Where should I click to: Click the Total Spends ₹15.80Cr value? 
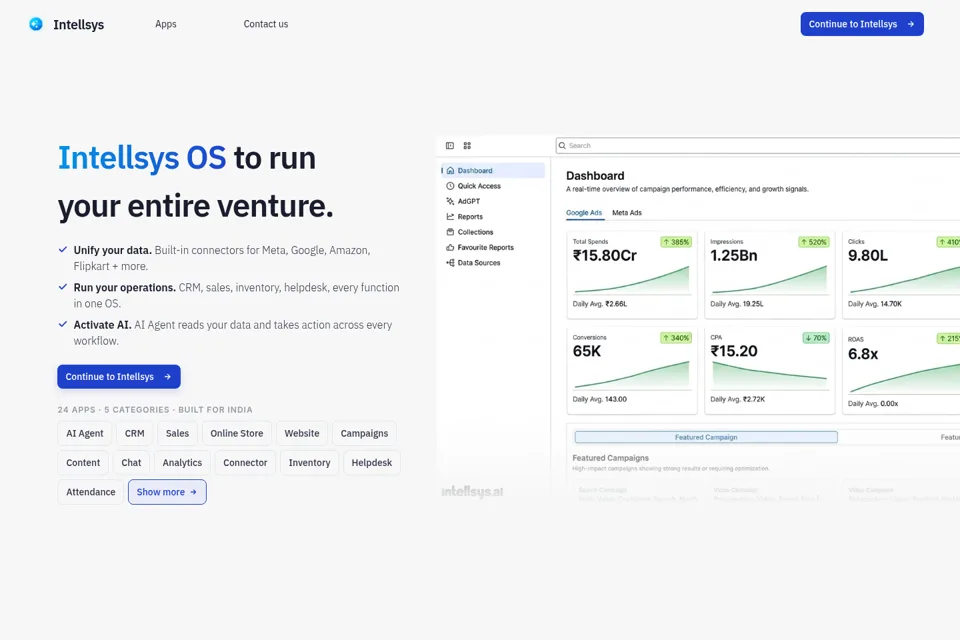605,255
